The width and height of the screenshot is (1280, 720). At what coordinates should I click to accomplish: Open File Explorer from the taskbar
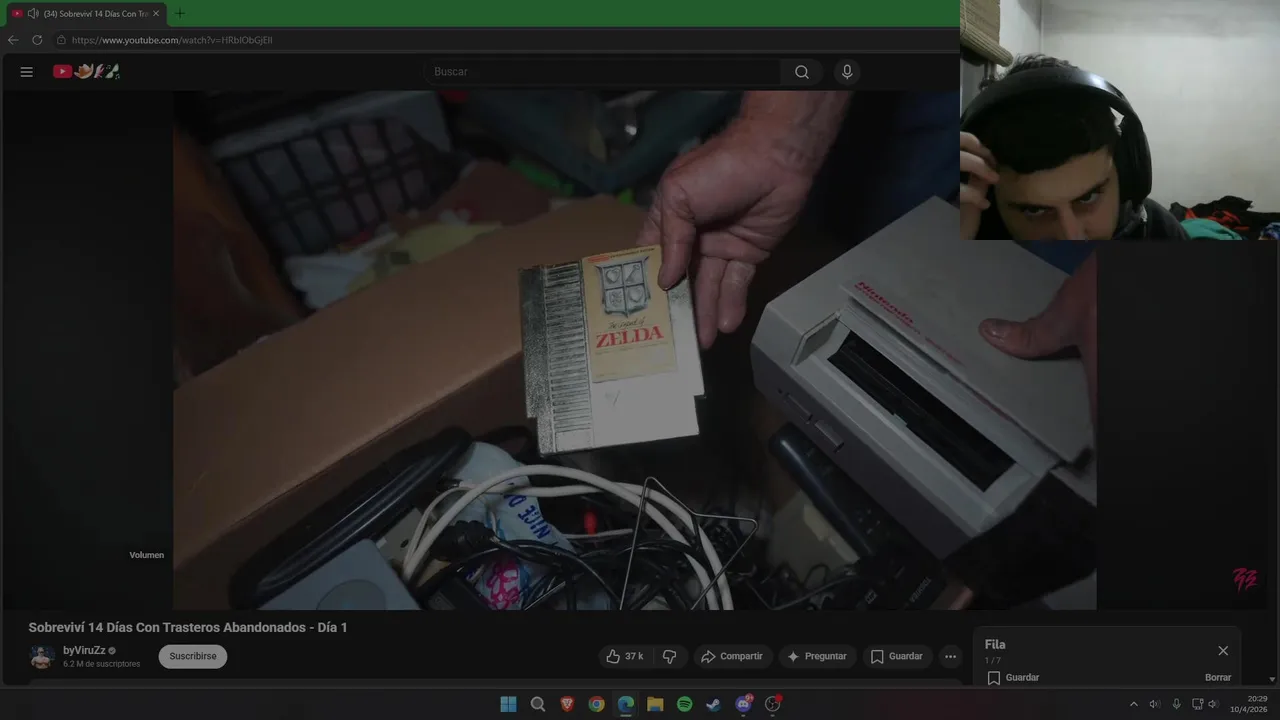tap(655, 704)
